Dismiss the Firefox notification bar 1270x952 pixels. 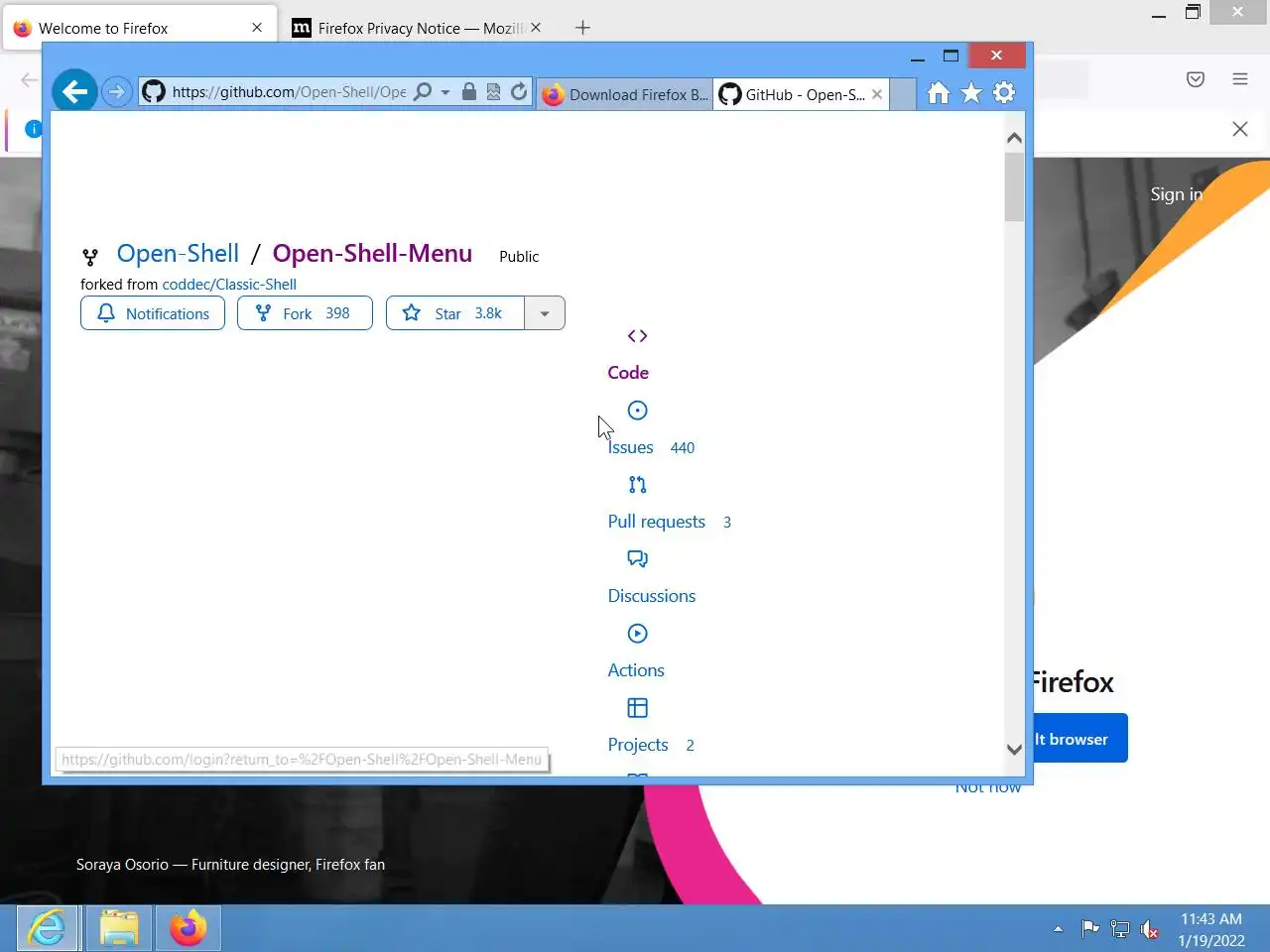click(1240, 129)
